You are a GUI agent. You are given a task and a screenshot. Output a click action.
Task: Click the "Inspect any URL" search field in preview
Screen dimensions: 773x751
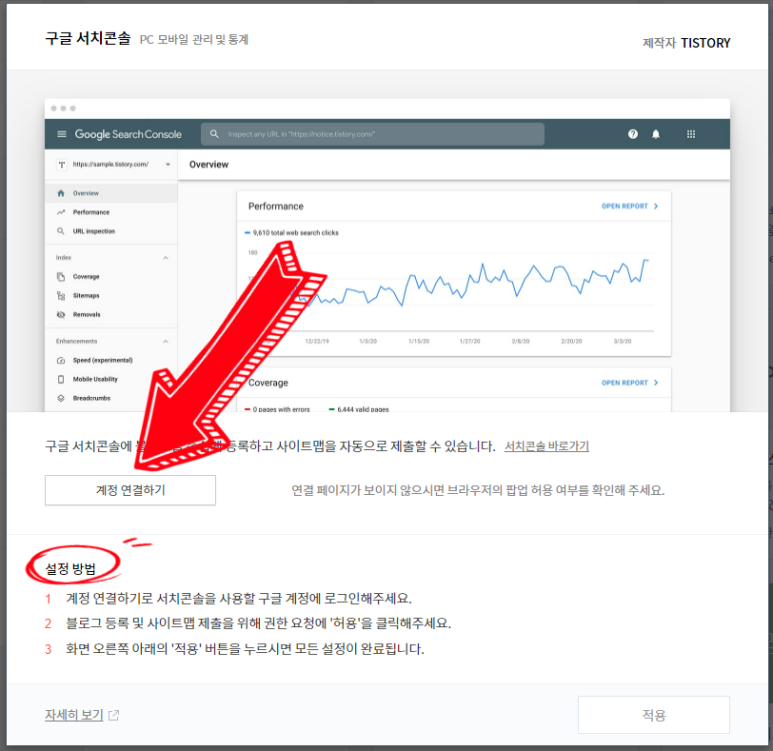pyautogui.click(x=373, y=134)
